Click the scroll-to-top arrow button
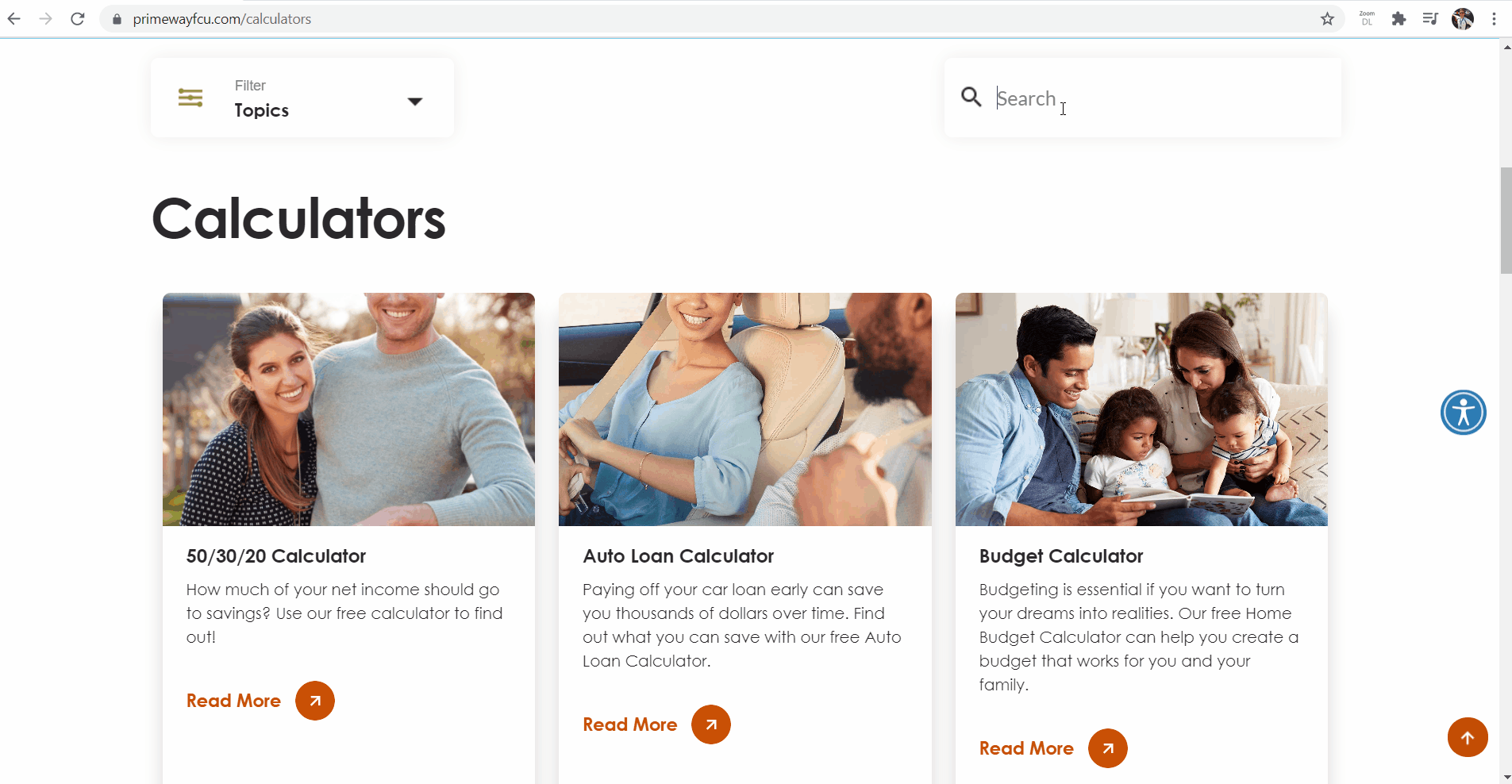The height and width of the screenshot is (784, 1512). (1467, 737)
